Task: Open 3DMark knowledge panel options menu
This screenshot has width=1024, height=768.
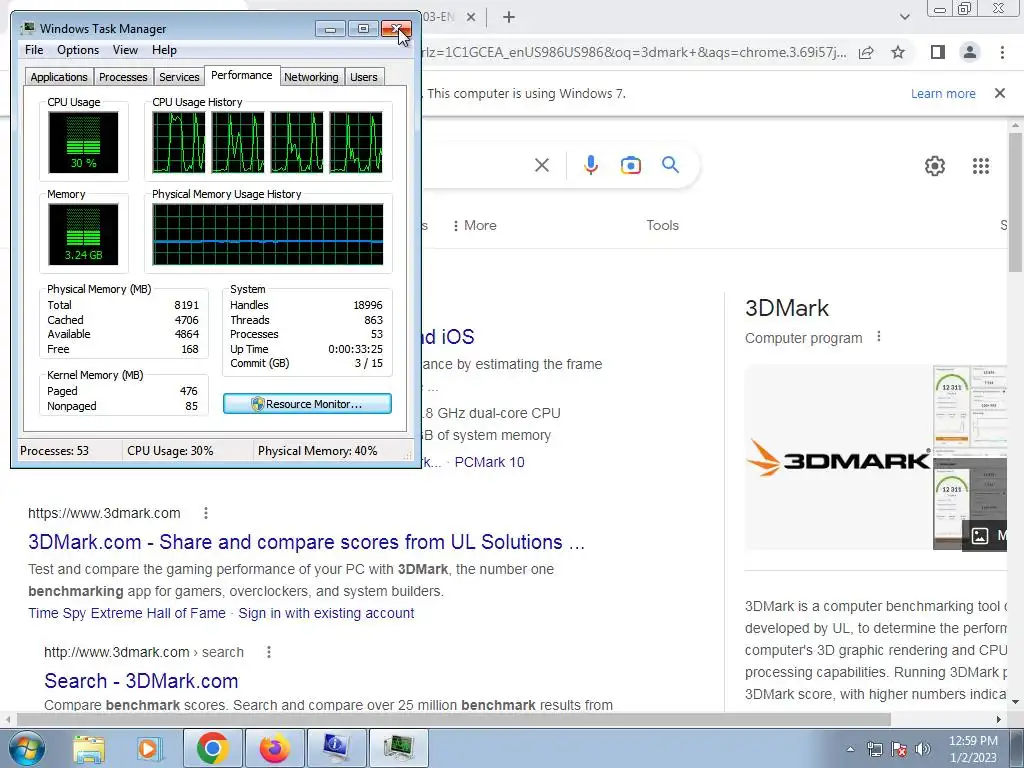Action: (x=879, y=337)
